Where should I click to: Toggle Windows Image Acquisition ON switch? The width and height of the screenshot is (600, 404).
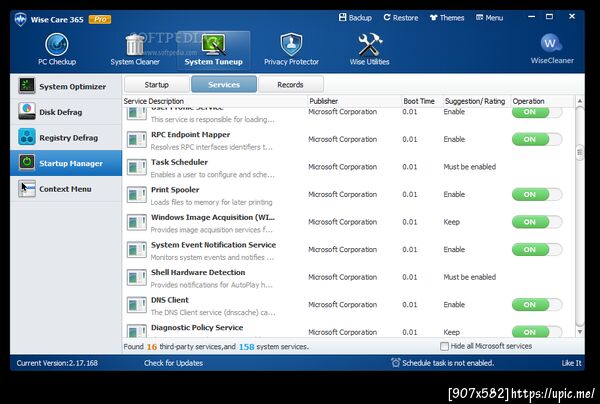[537, 222]
